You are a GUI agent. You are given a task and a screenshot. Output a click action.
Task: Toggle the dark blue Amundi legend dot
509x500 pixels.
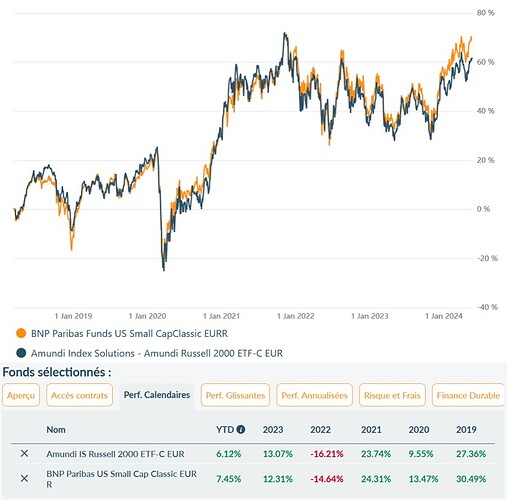(x=21, y=353)
